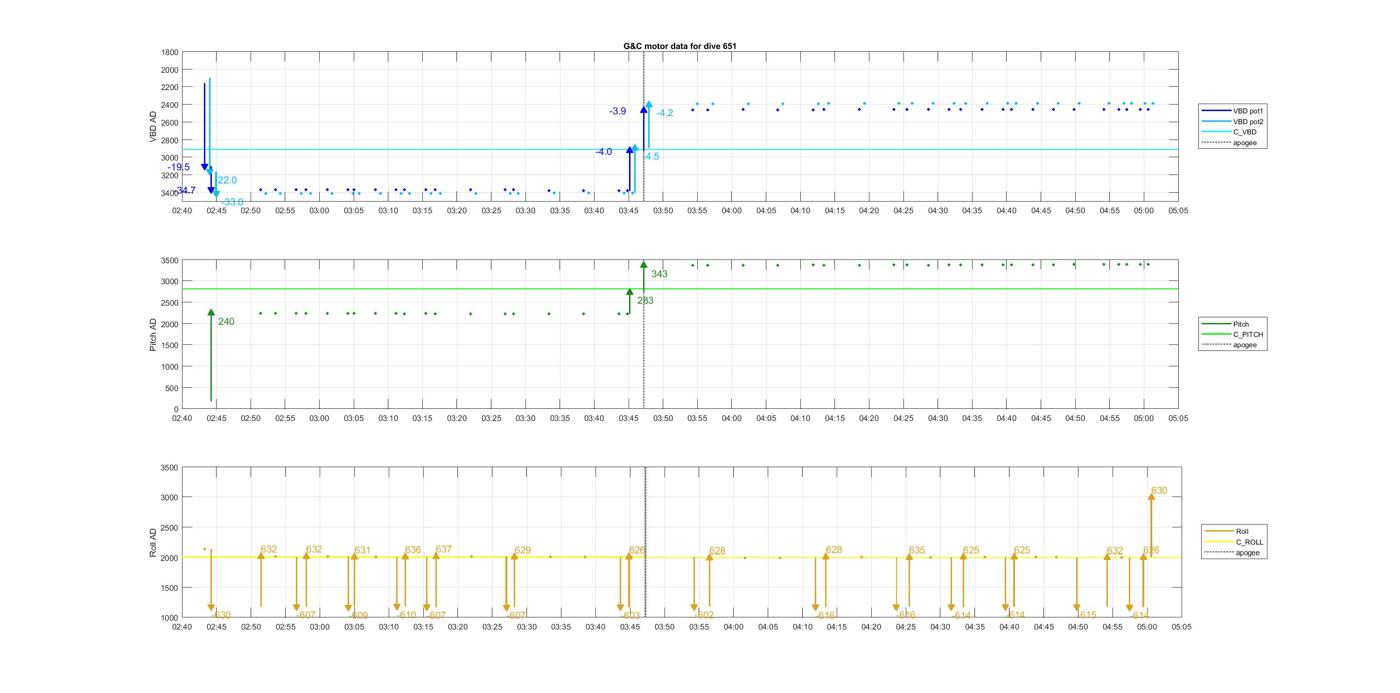Click the '629' roll data label
The height and width of the screenshot is (693, 1400).
[522, 551]
